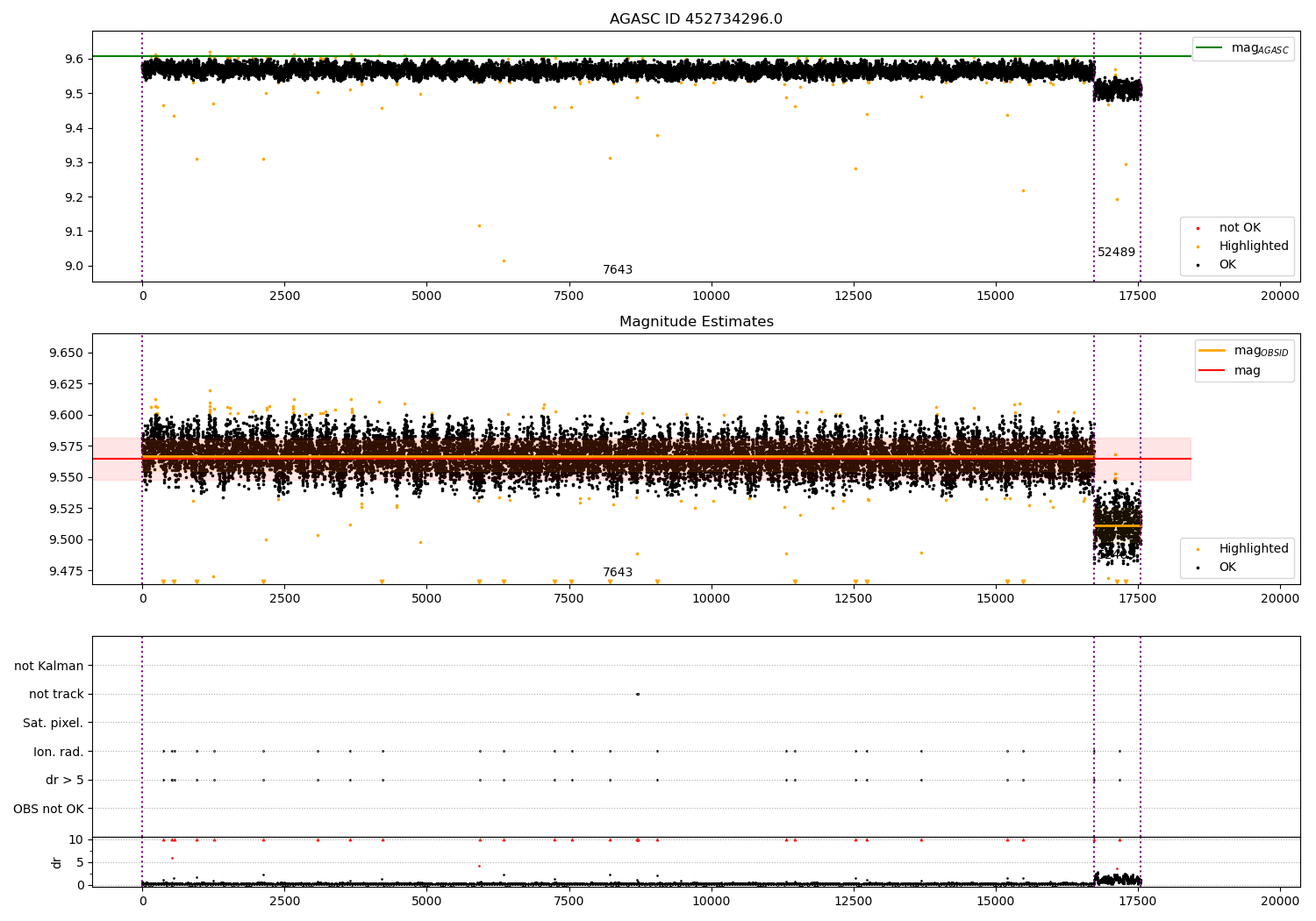Click the 'Ion. rad.' row label

(x=59, y=752)
